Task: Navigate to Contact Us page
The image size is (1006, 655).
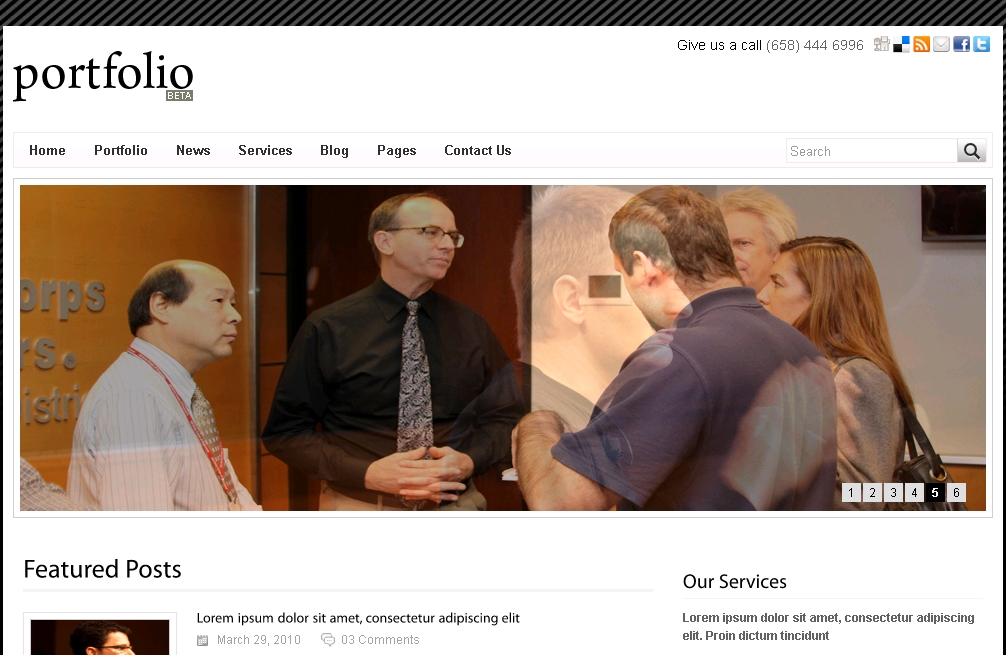Action: 477,150
